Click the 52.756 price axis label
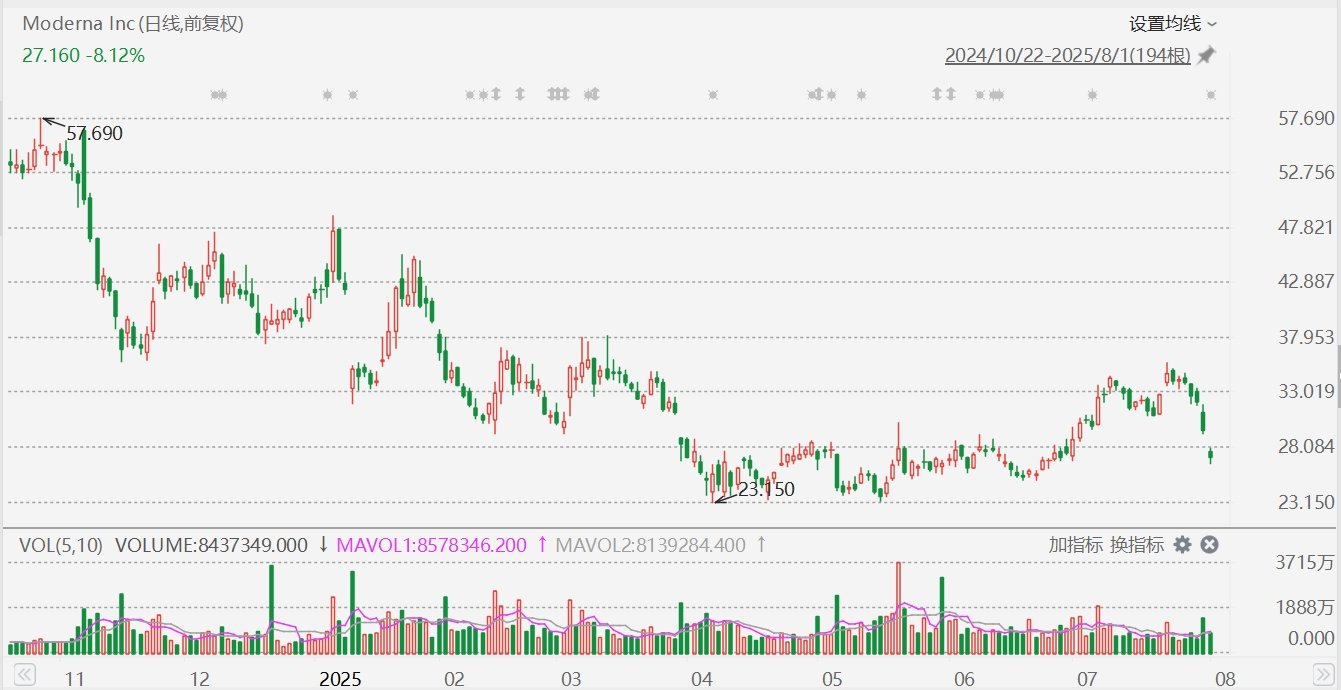1341x690 pixels. tap(1307, 173)
